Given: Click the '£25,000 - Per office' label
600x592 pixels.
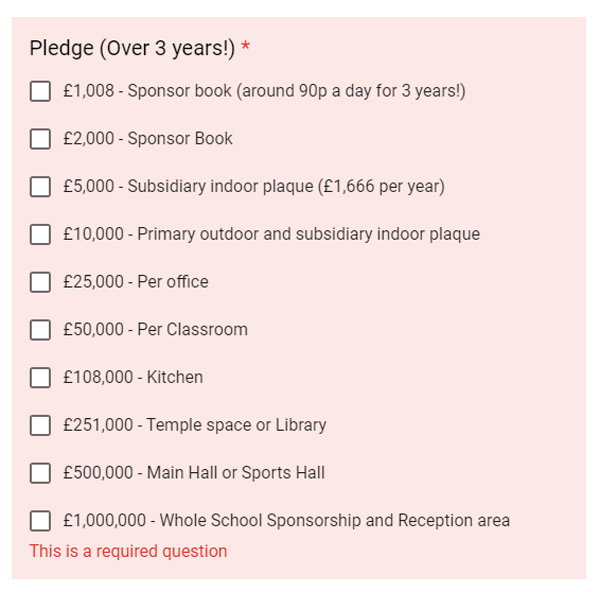Looking at the screenshot, I should (x=136, y=282).
